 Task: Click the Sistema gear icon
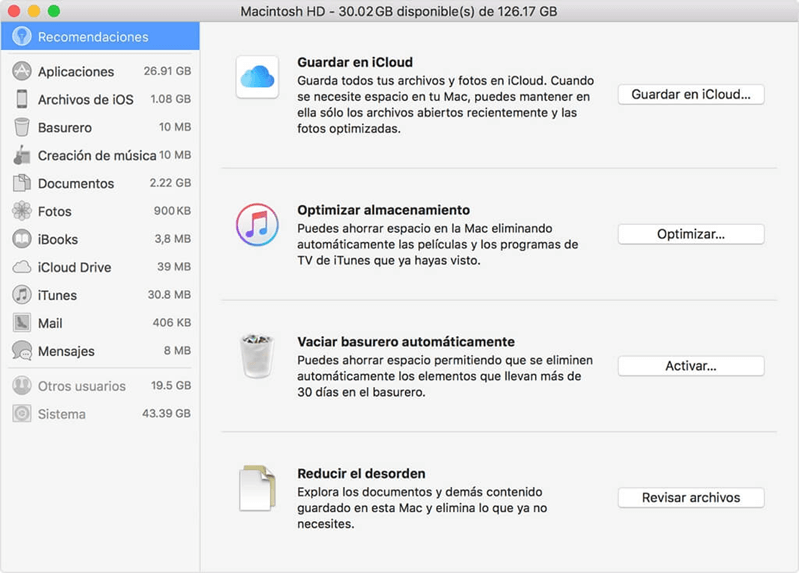coord(21,413)
